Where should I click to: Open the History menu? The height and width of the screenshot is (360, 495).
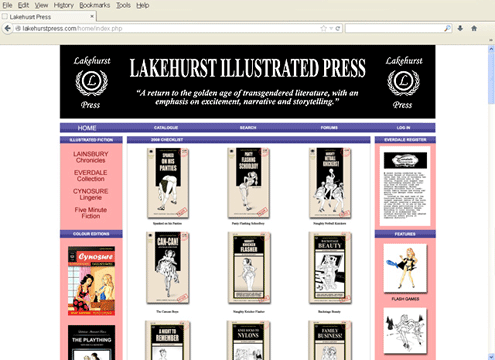[64, 5]
